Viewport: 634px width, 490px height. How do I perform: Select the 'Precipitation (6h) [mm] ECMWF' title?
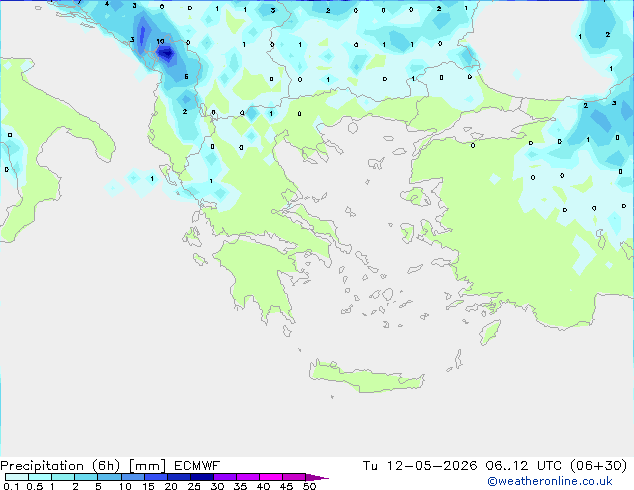coord(110,466)
